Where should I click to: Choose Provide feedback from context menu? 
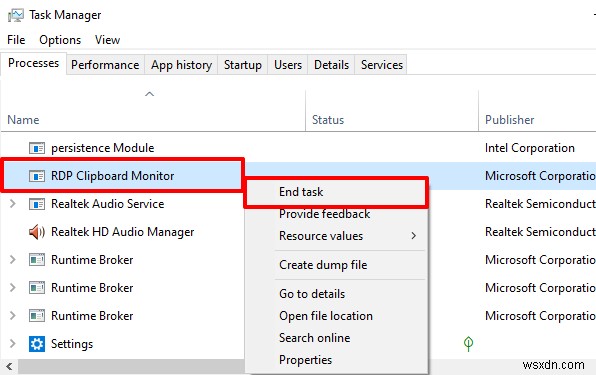pos(336,214)
